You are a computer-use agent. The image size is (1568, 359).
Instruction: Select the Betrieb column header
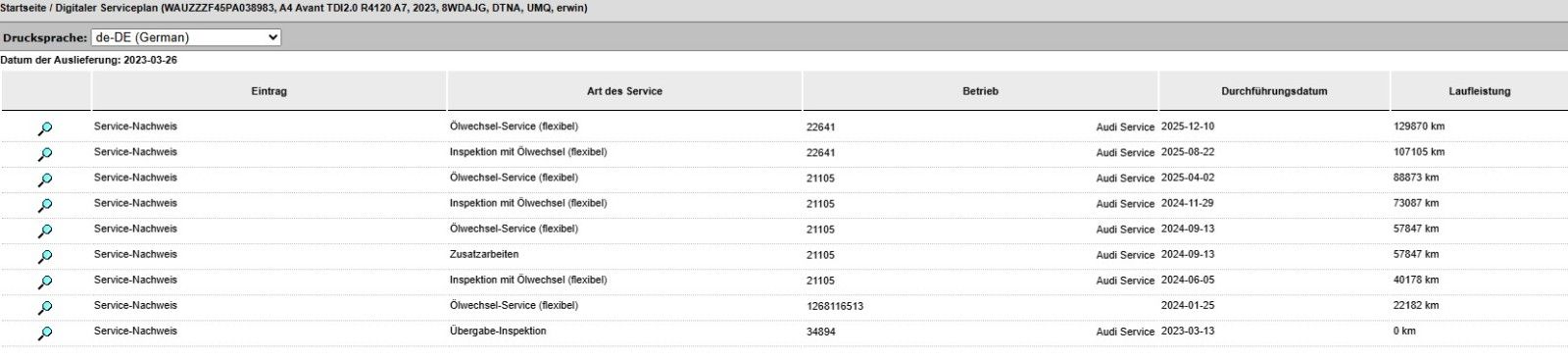click(980, 91)
